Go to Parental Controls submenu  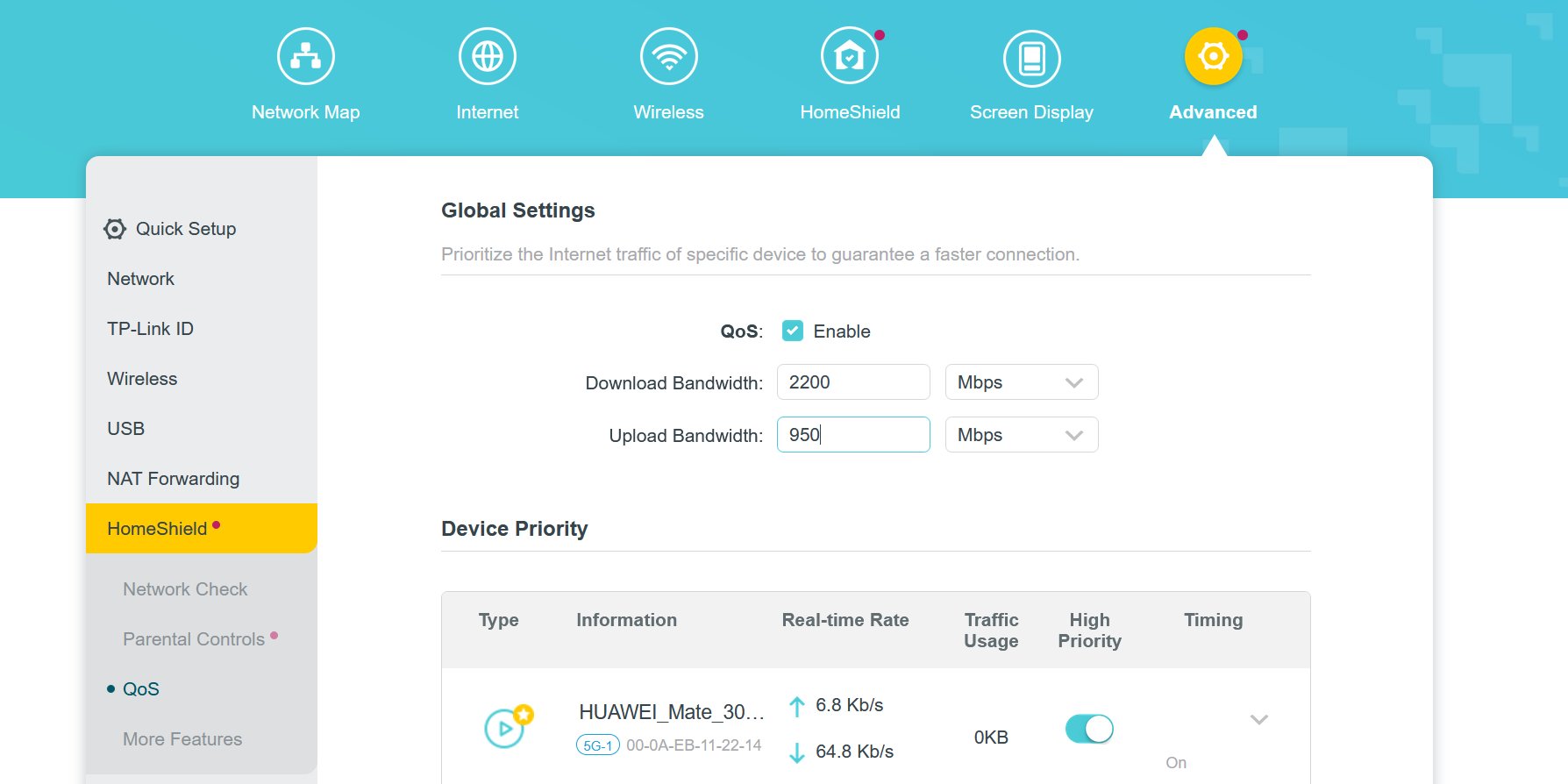(x=194, y=639)
